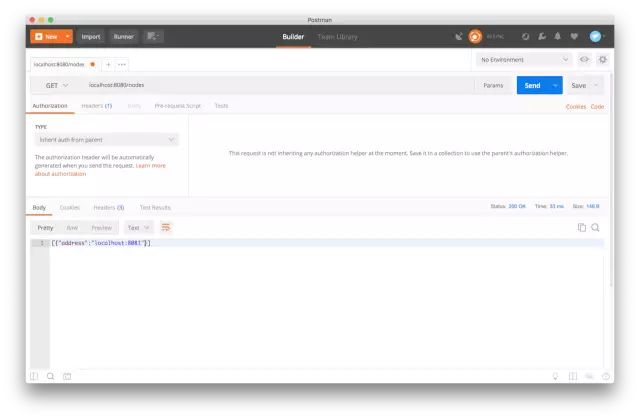Click the Params button
Viewport: 640px width, 420px height.
493,85
